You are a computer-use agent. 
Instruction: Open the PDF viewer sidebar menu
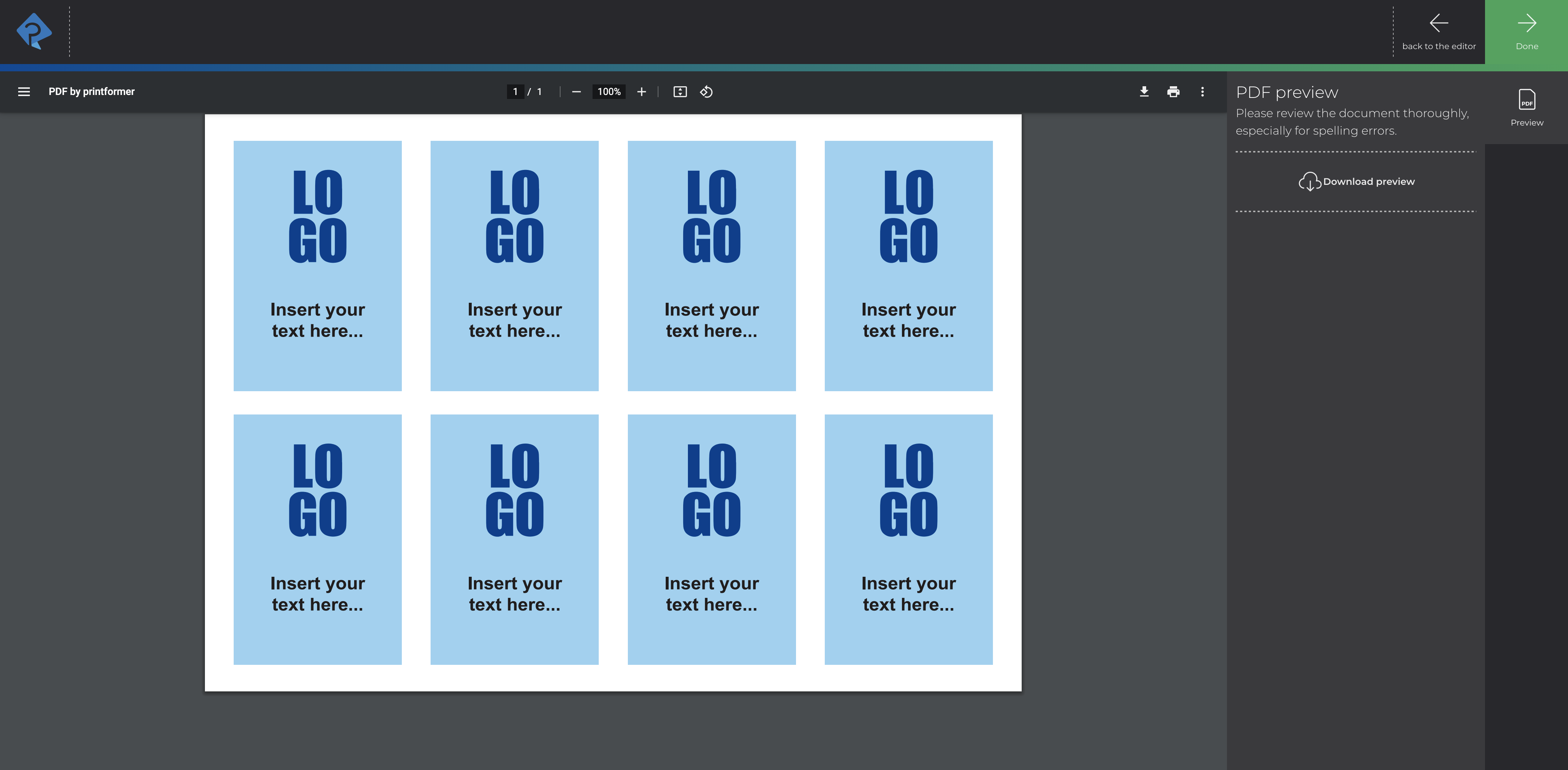[23, 91]
